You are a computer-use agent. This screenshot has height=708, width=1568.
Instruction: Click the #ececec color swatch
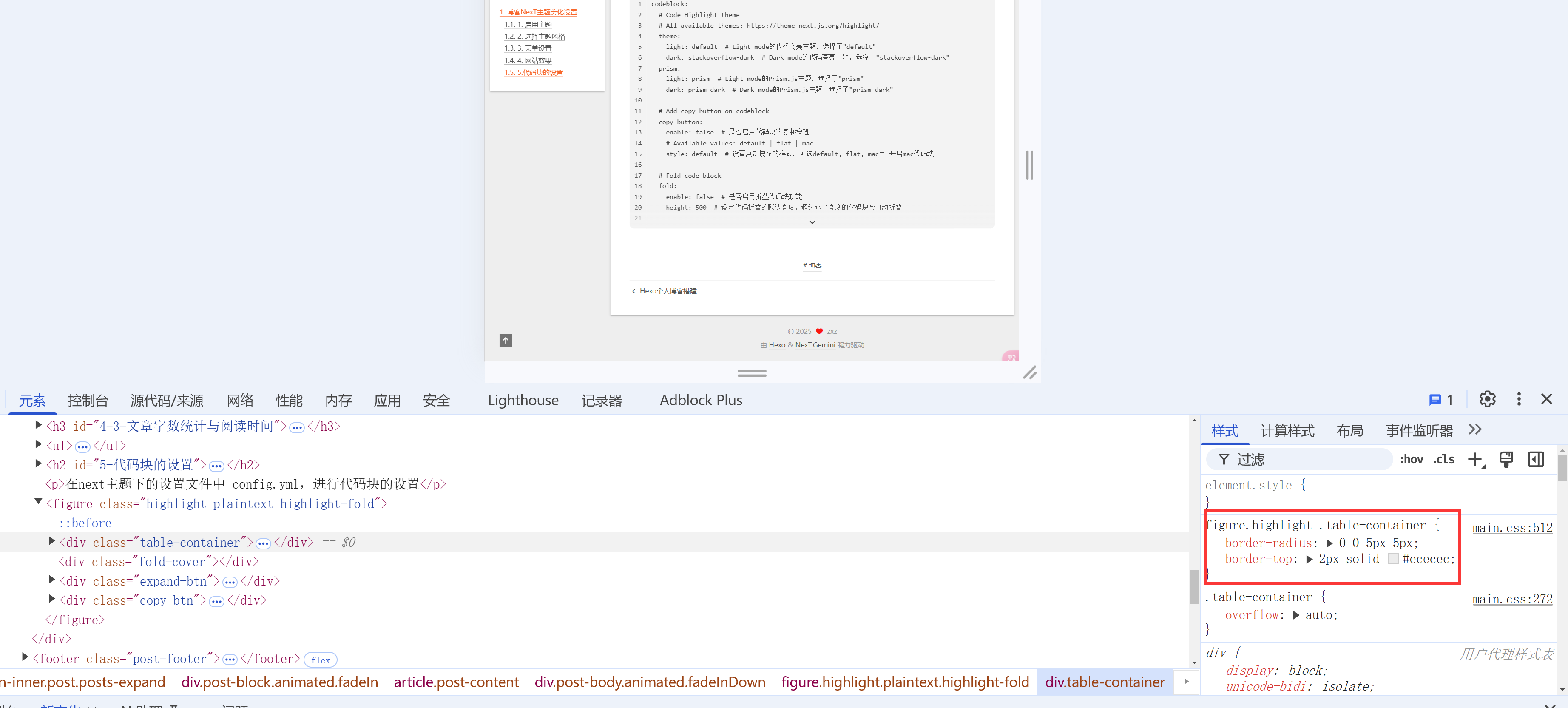pos(1393,559)
